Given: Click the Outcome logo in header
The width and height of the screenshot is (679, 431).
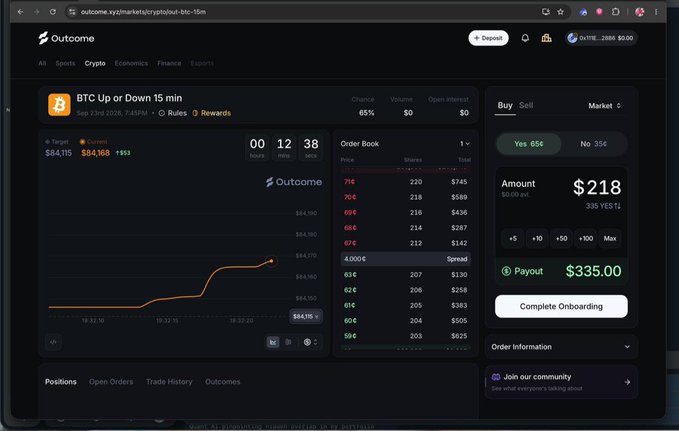Looking at the screenshot, I should (66, 38).
